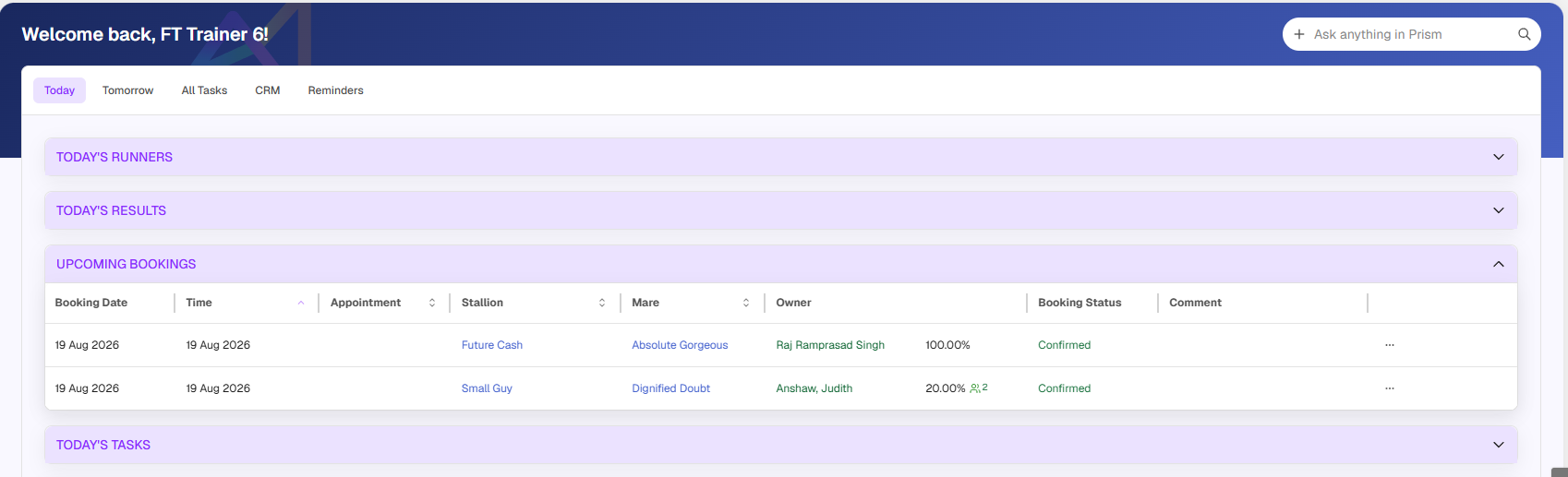The width and height of the screenshot is (1568, 477).
Task: Click Booking Date column header
Action: [91, 303]
